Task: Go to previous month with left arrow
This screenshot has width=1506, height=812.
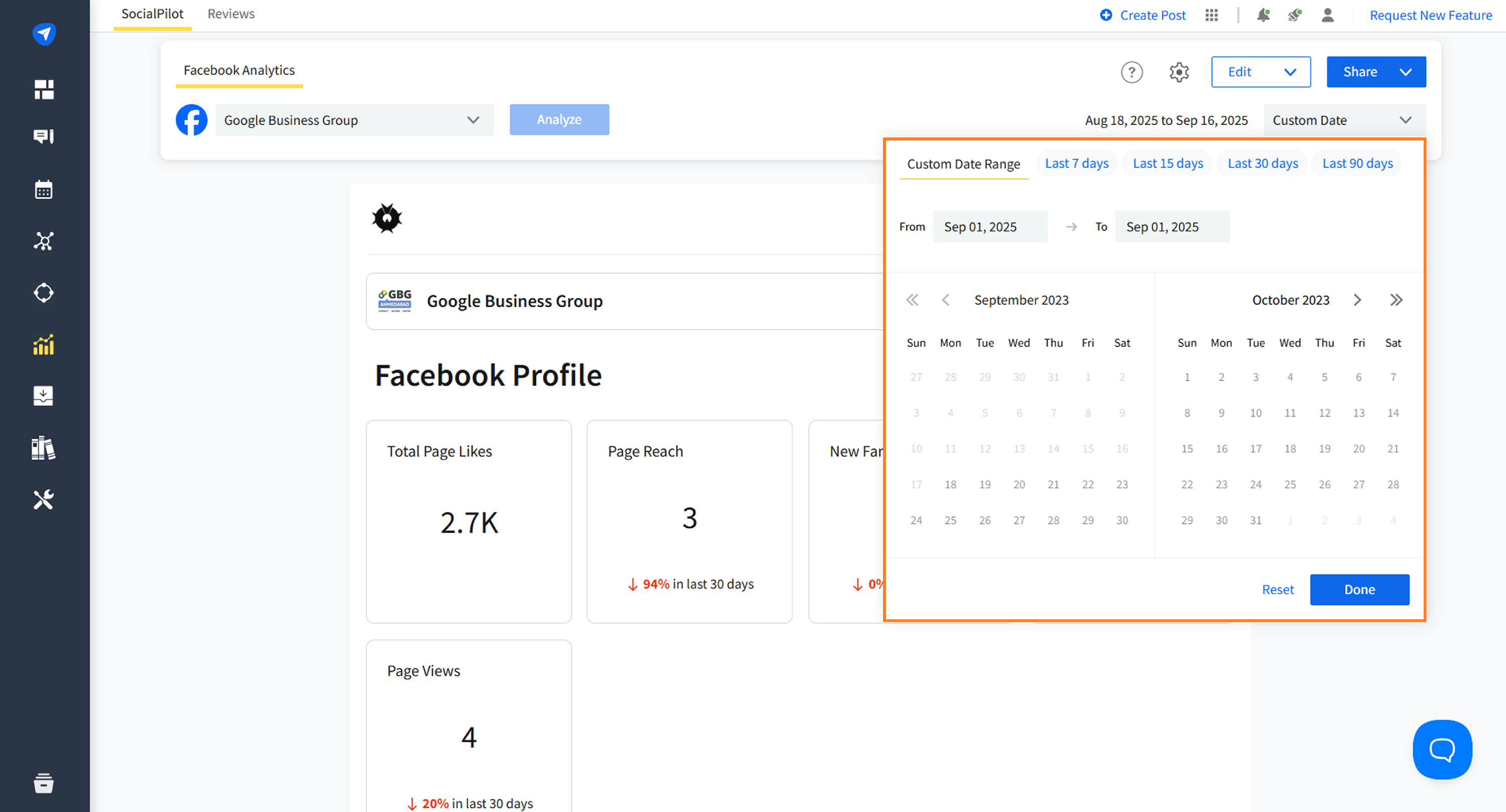Action: coord(945,300)
